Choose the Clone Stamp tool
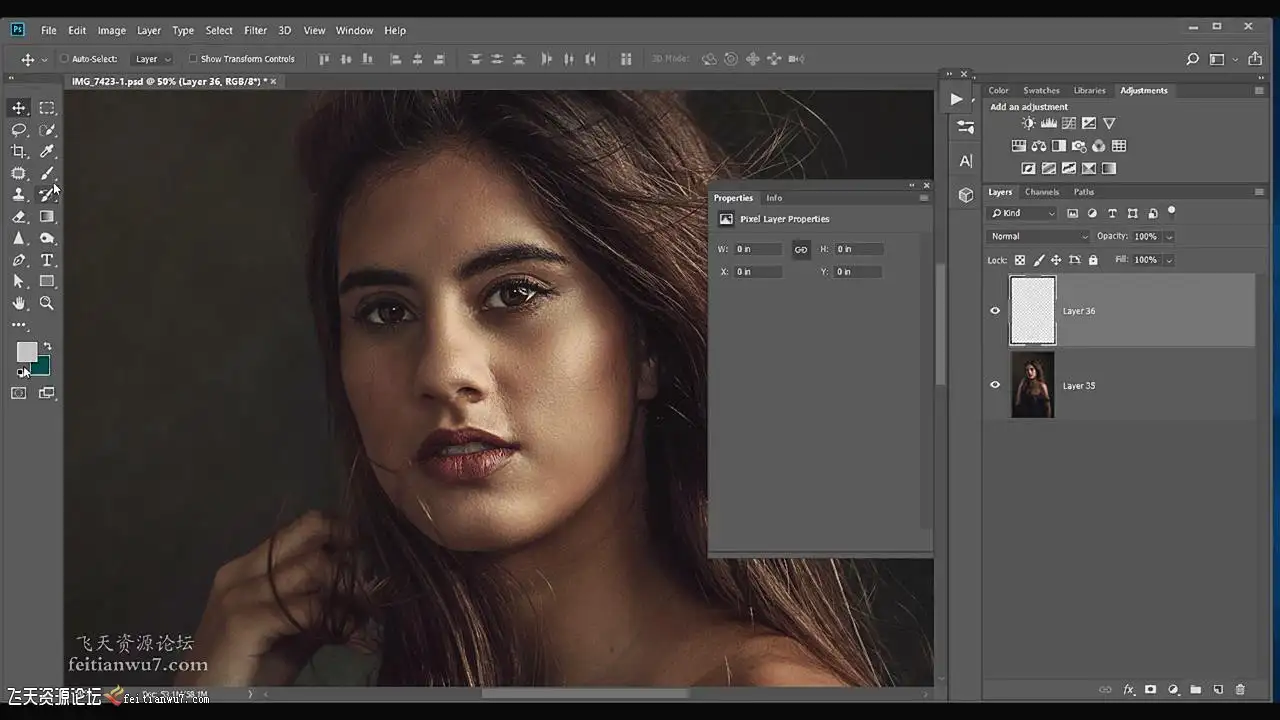Viewport: 1280px width, 720px height. [x=19, y=195]
